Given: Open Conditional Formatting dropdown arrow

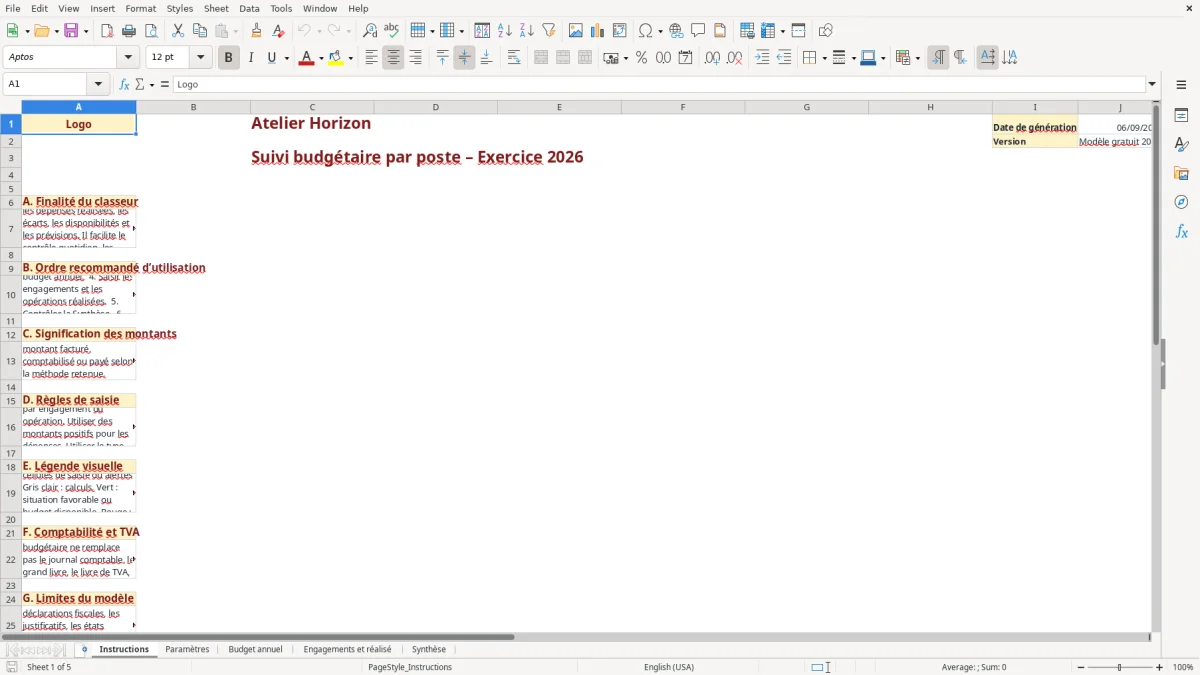Looking at the screenshot, I should (x=917, y=58).
